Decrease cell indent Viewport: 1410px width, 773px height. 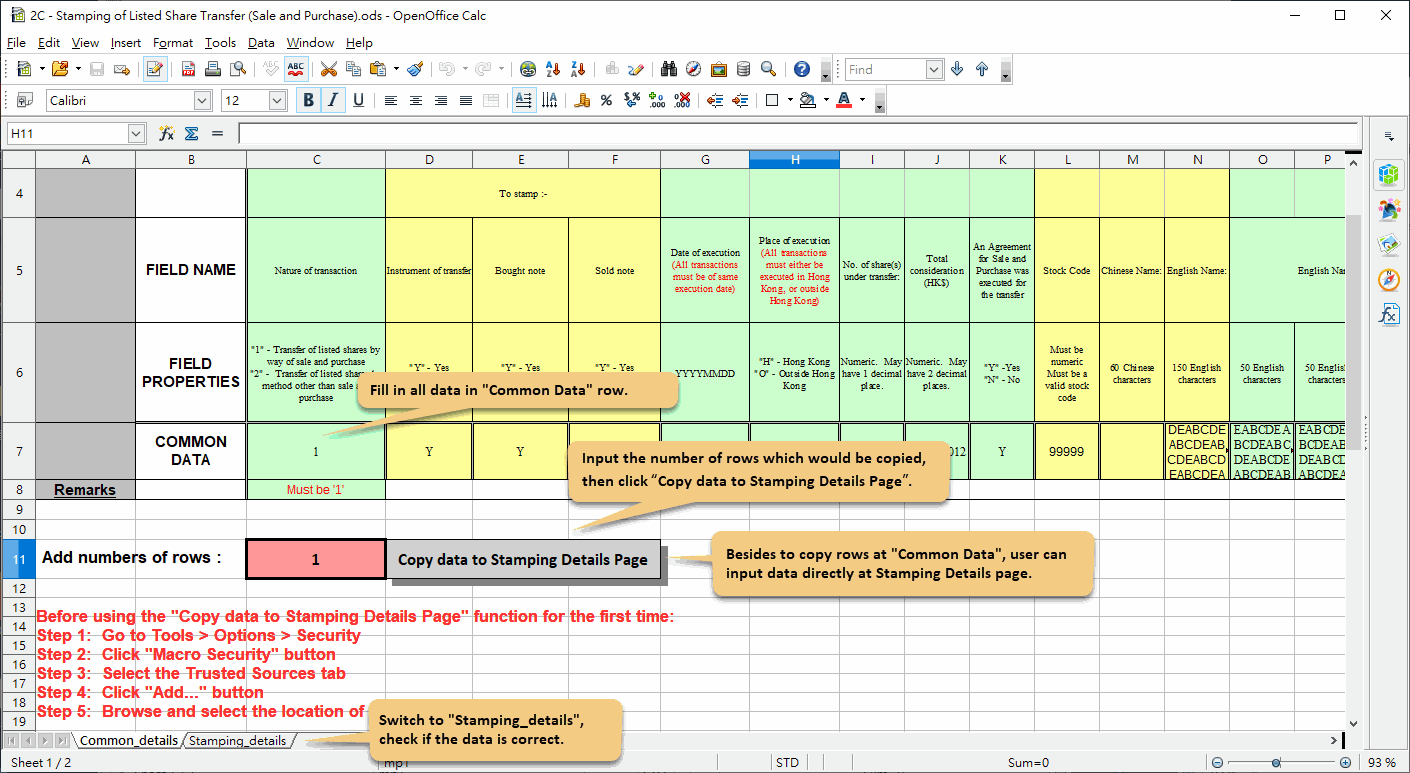click(715, 100)
